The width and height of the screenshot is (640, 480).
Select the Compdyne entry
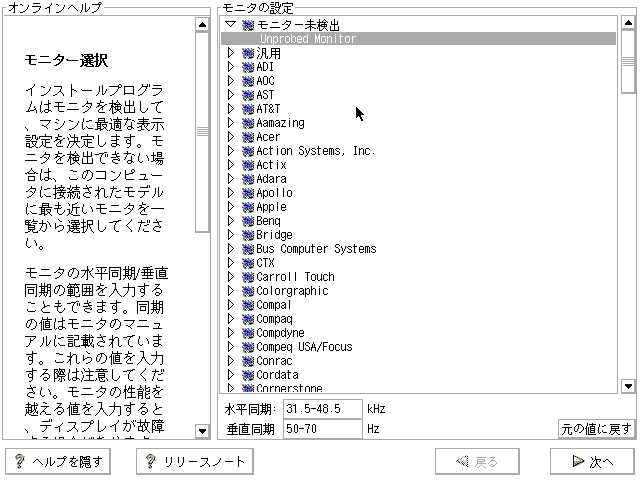point(280,333)
